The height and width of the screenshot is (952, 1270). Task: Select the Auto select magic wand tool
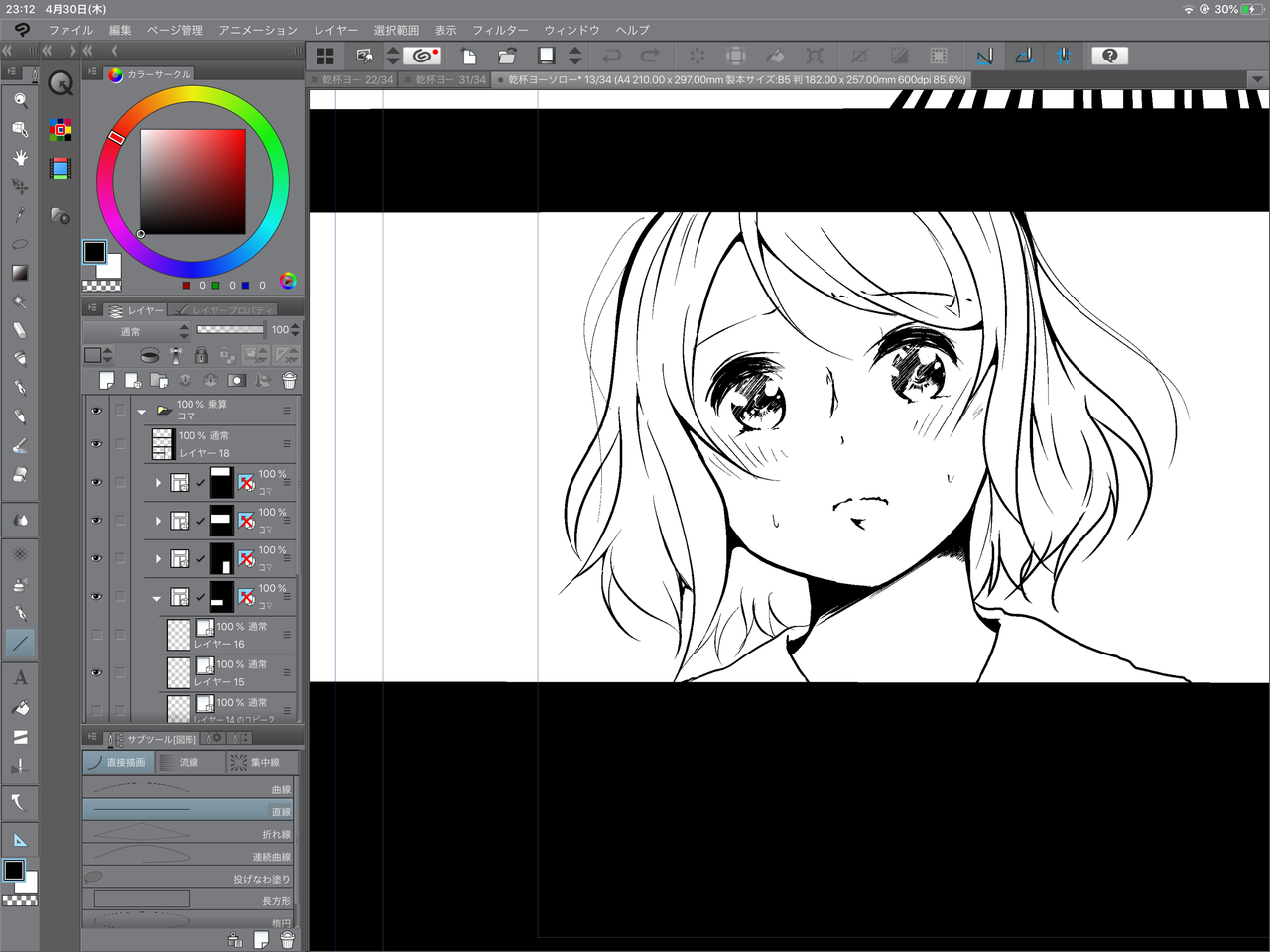click(20, 301)
